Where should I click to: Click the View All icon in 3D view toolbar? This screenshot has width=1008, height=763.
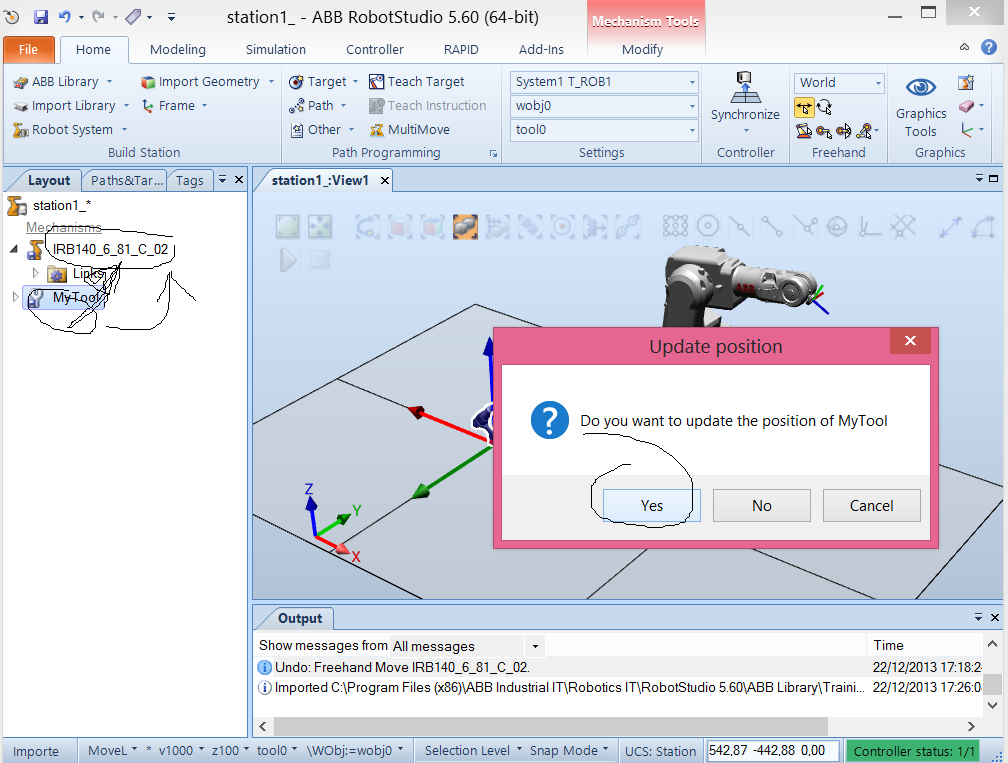[287, 226]
